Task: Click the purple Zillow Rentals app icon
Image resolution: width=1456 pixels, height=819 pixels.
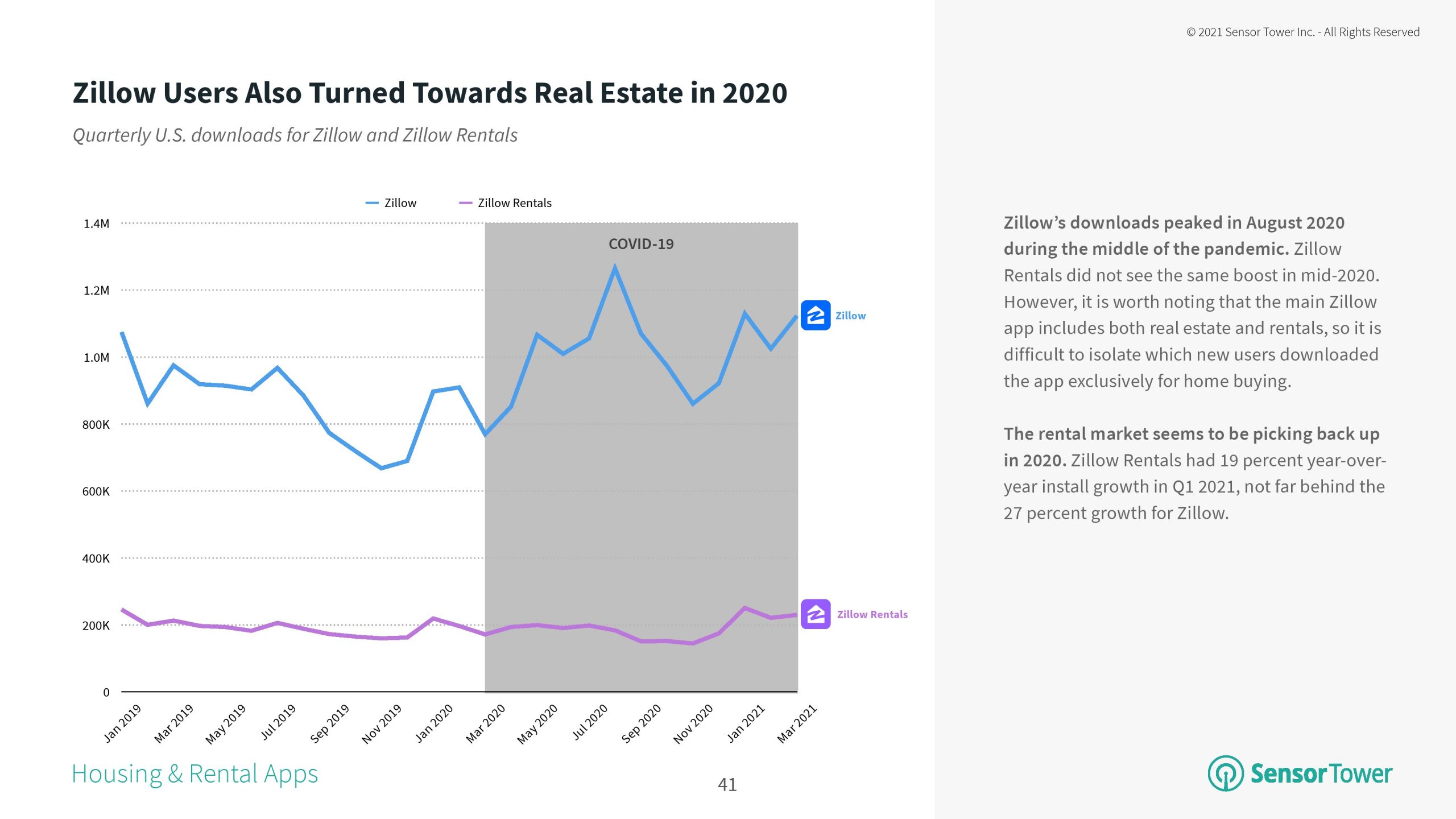Action: click(x=815, y=614)
